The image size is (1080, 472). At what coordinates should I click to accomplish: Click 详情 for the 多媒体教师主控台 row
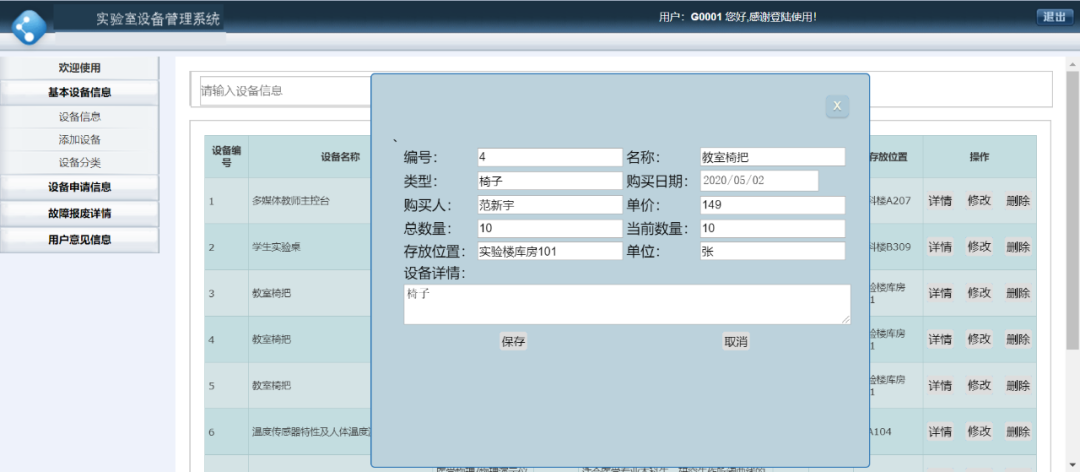pyautogui.click(x=940, y=201)
